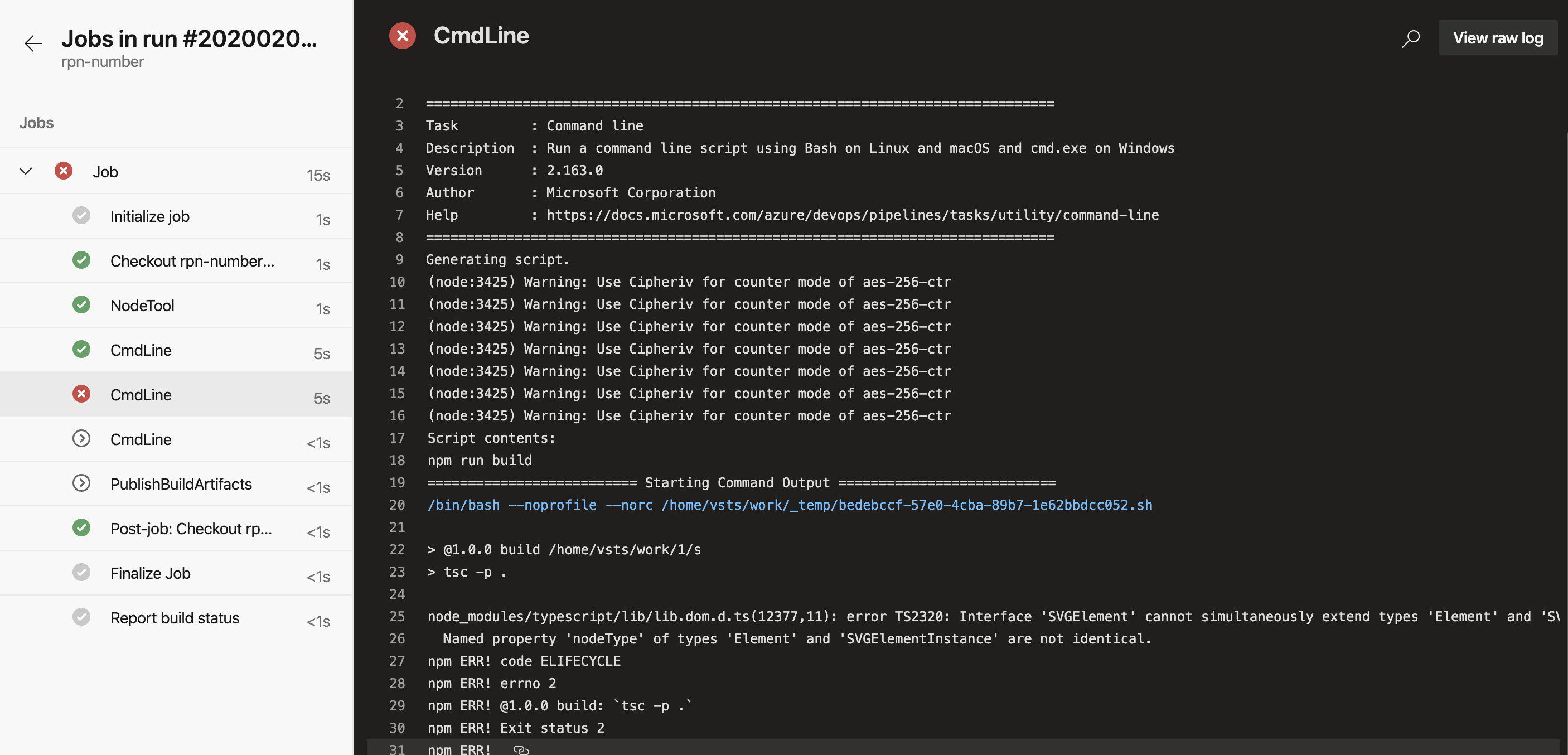The image size is (1568, 755).
Task: Open log search with the magnifier icon
Action: [1411, 38]
